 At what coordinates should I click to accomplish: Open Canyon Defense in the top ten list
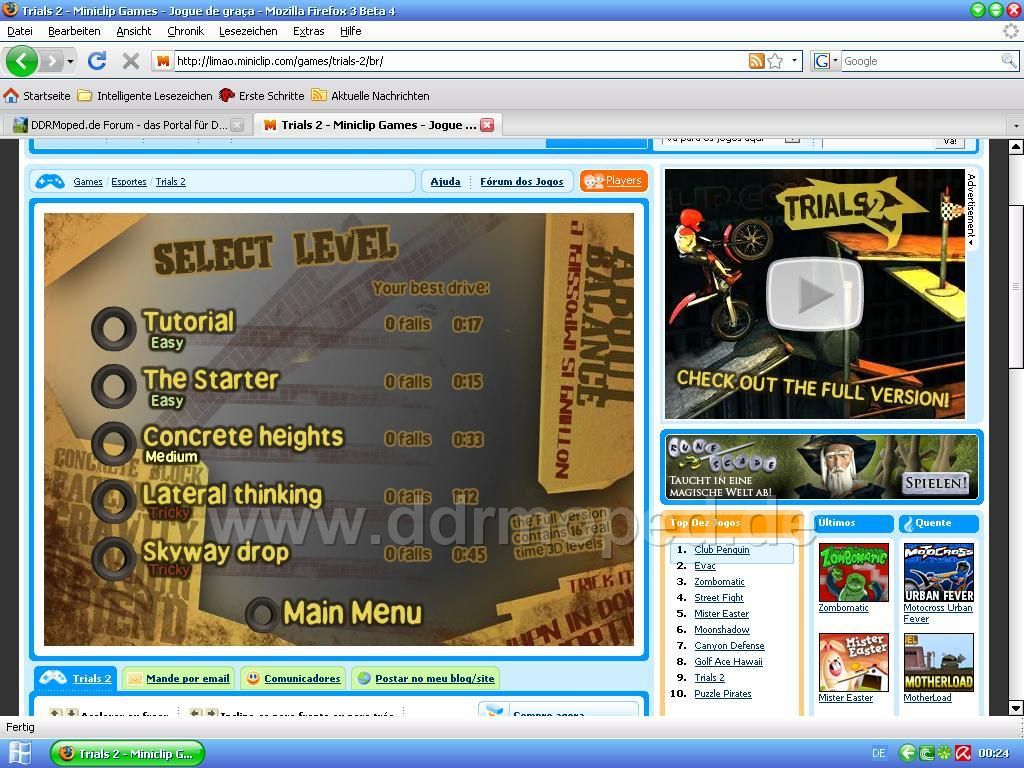click(x=729, y=646)
